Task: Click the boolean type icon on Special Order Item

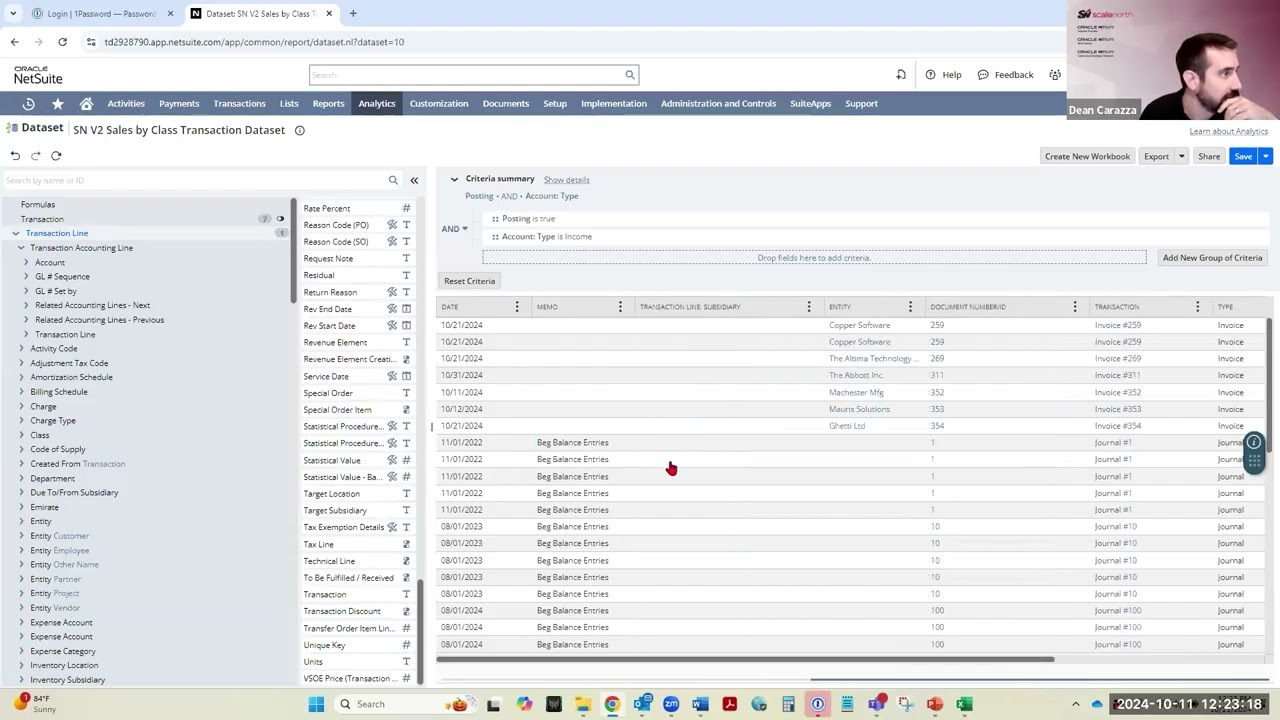Action: pos(406,410)
